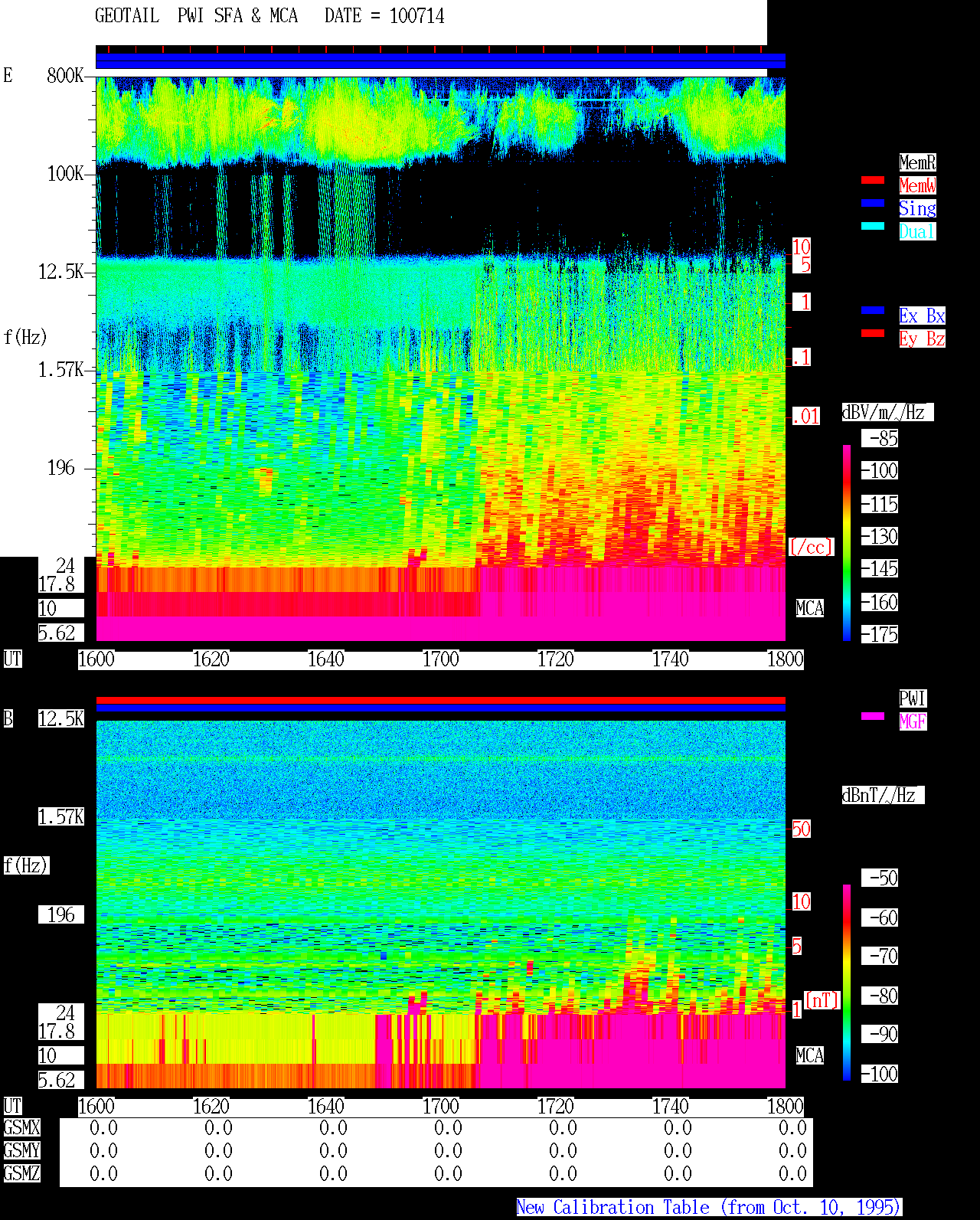The height and width of the screenshot is (1220, 980).
Task: Click the -115 color scale value
Action: point(880,505)
